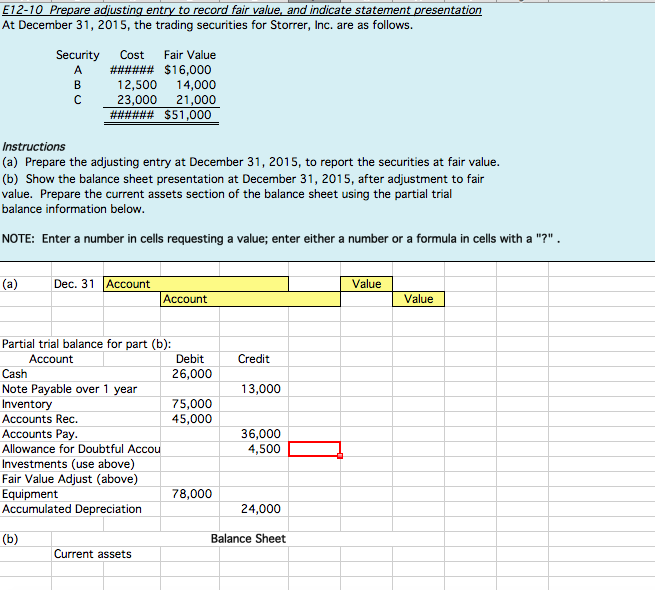
Task: Click the NOTE about cells with "?"
Action: tap(281, 239)
